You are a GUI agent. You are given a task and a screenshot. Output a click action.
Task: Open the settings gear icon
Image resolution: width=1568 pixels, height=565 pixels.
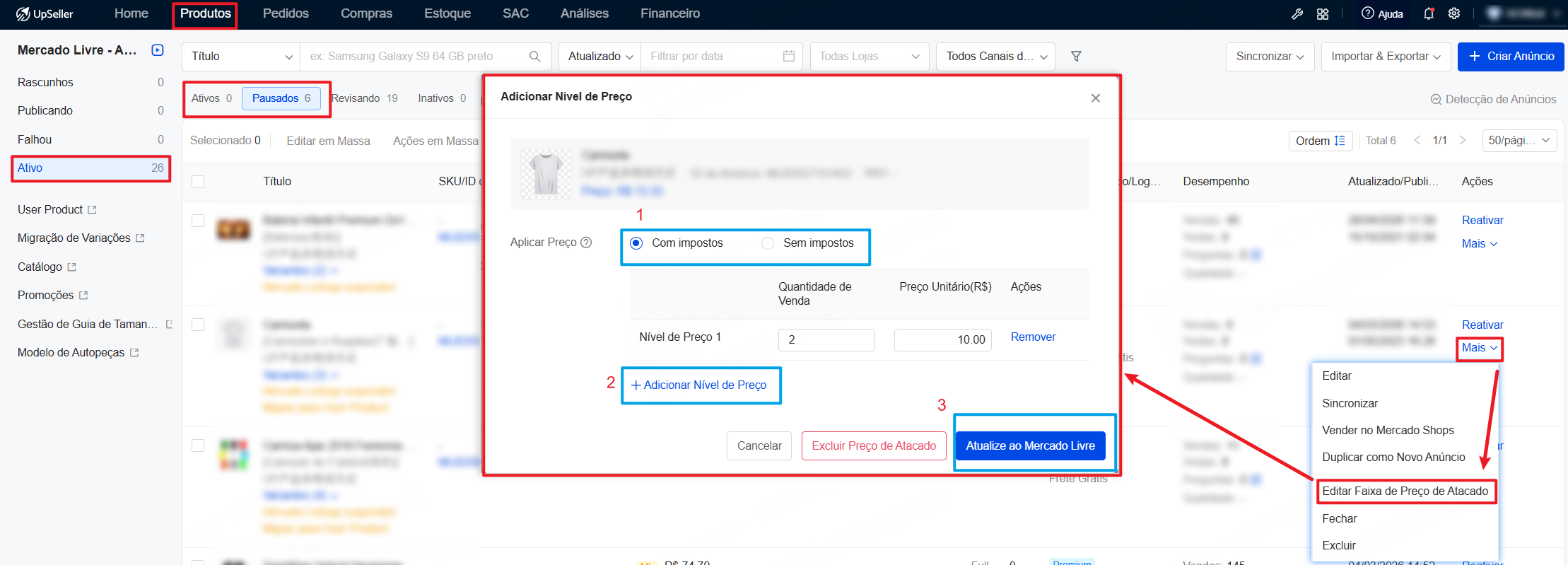tap(1454, 13)
